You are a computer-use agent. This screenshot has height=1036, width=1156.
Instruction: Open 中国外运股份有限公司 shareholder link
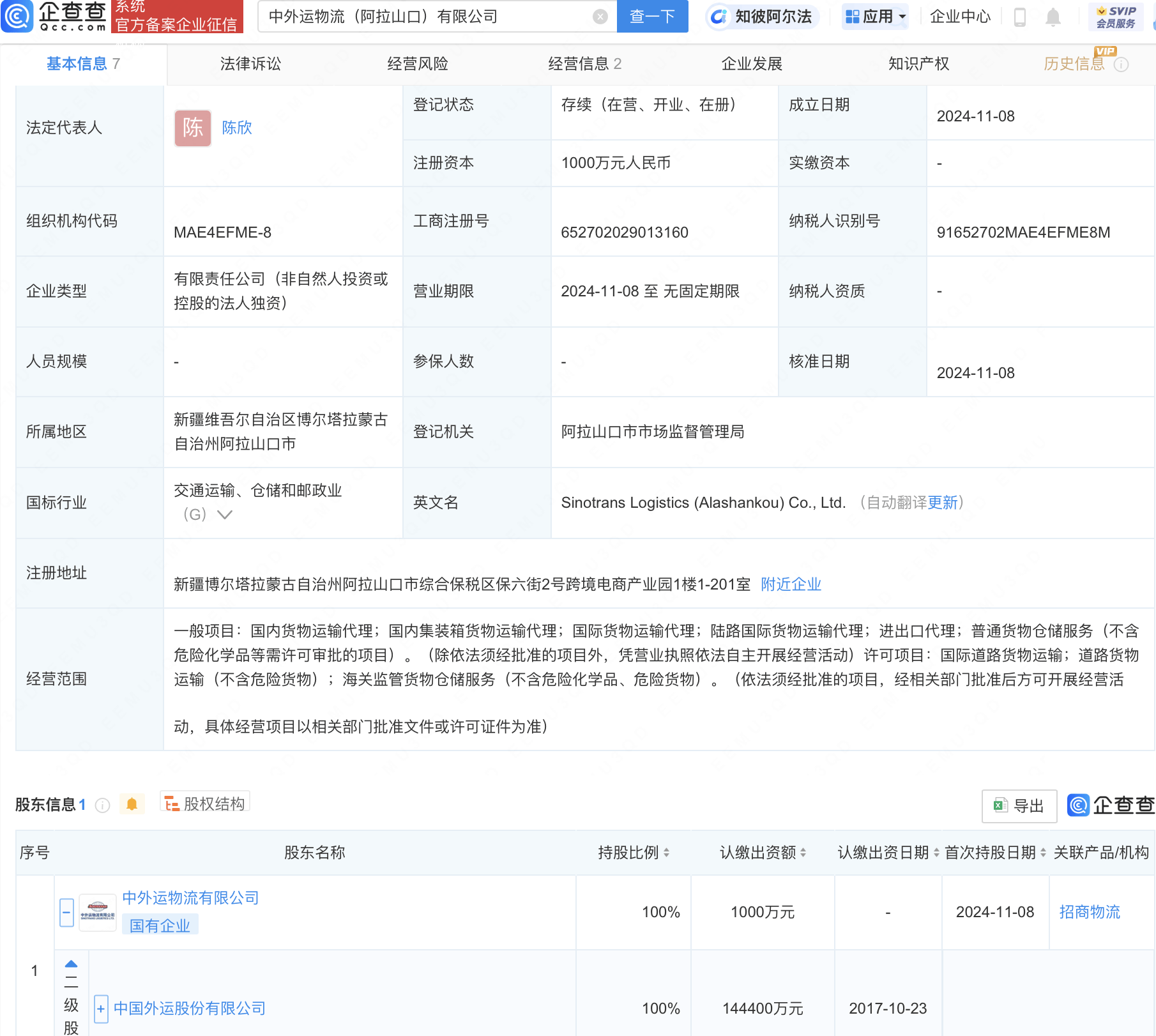pos(190,1009)
